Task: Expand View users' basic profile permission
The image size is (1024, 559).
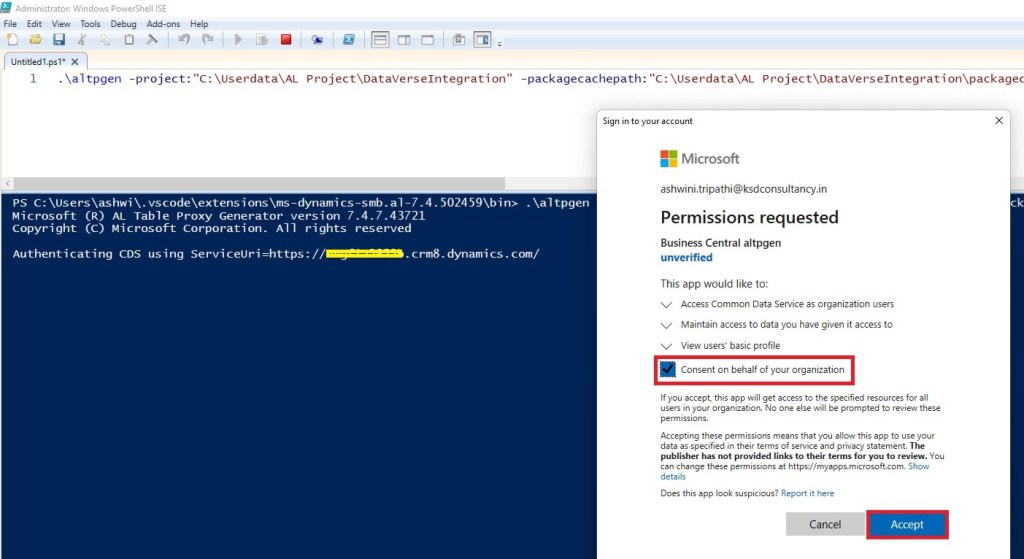Action: 668,346
